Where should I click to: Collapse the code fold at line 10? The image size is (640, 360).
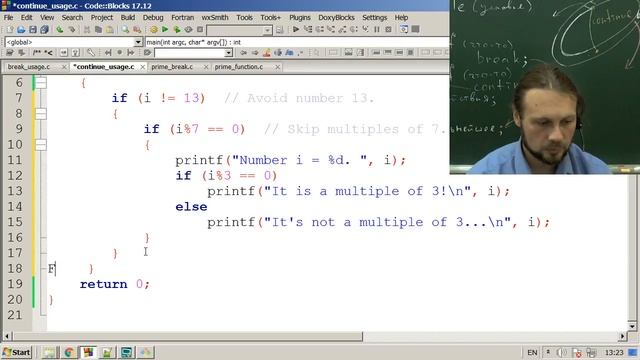point(41,145)
